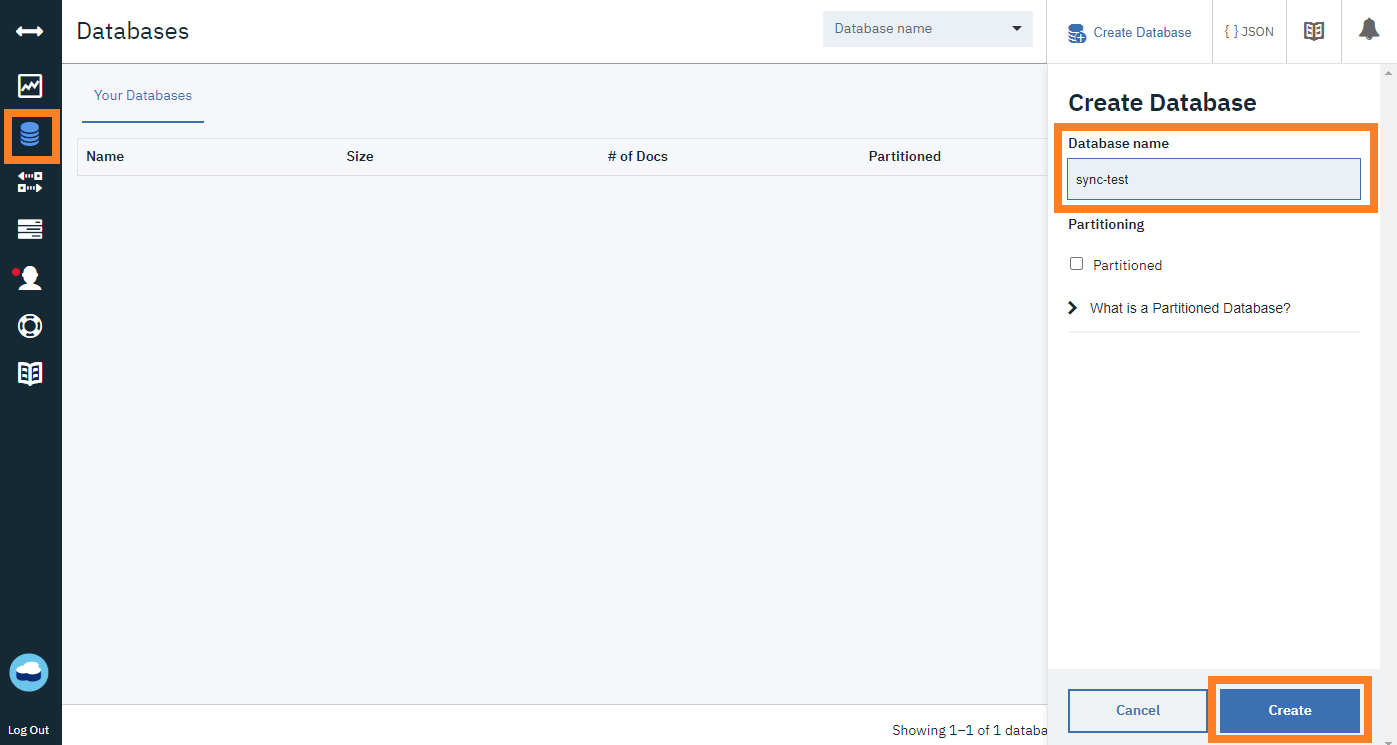
Task: Open the Documentation book icon in sidebar
Action: 30,374
